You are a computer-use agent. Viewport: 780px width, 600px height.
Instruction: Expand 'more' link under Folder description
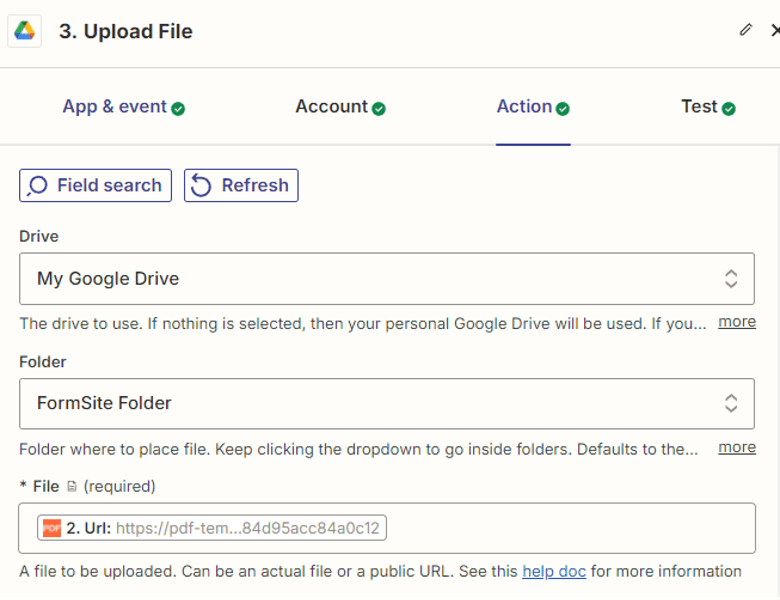[x=737, y=447]
